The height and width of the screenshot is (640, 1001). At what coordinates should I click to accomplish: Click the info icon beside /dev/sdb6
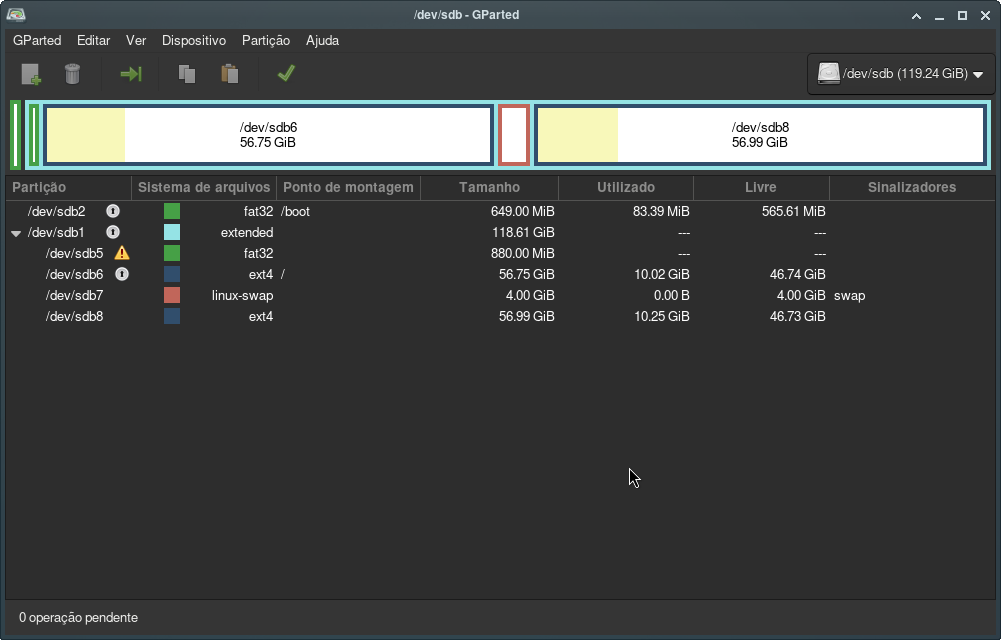122,274
